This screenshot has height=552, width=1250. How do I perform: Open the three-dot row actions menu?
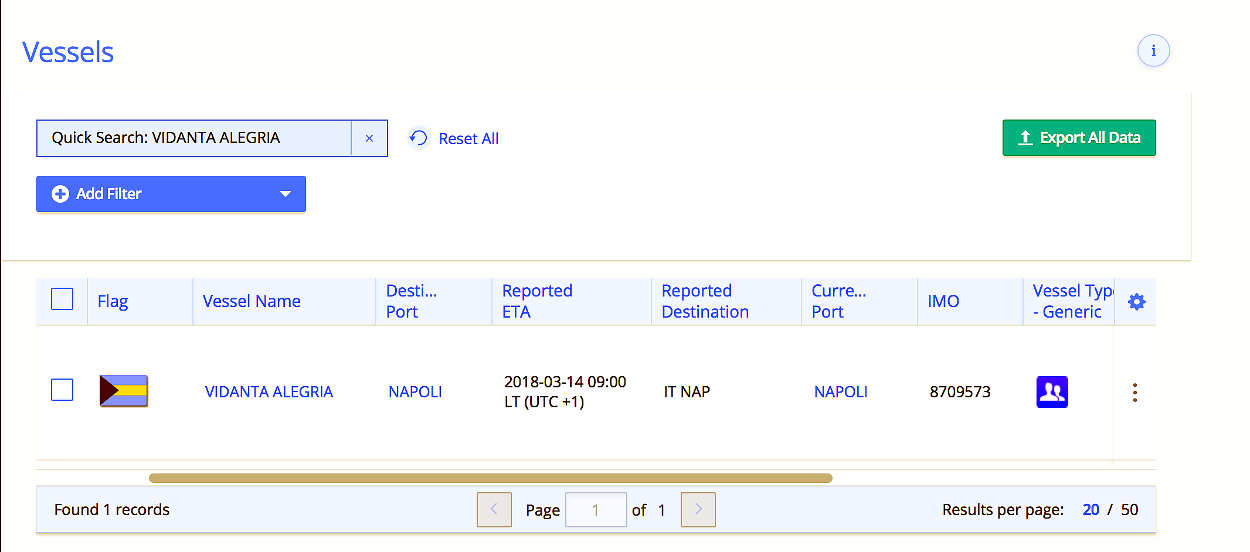point(1134,392)
